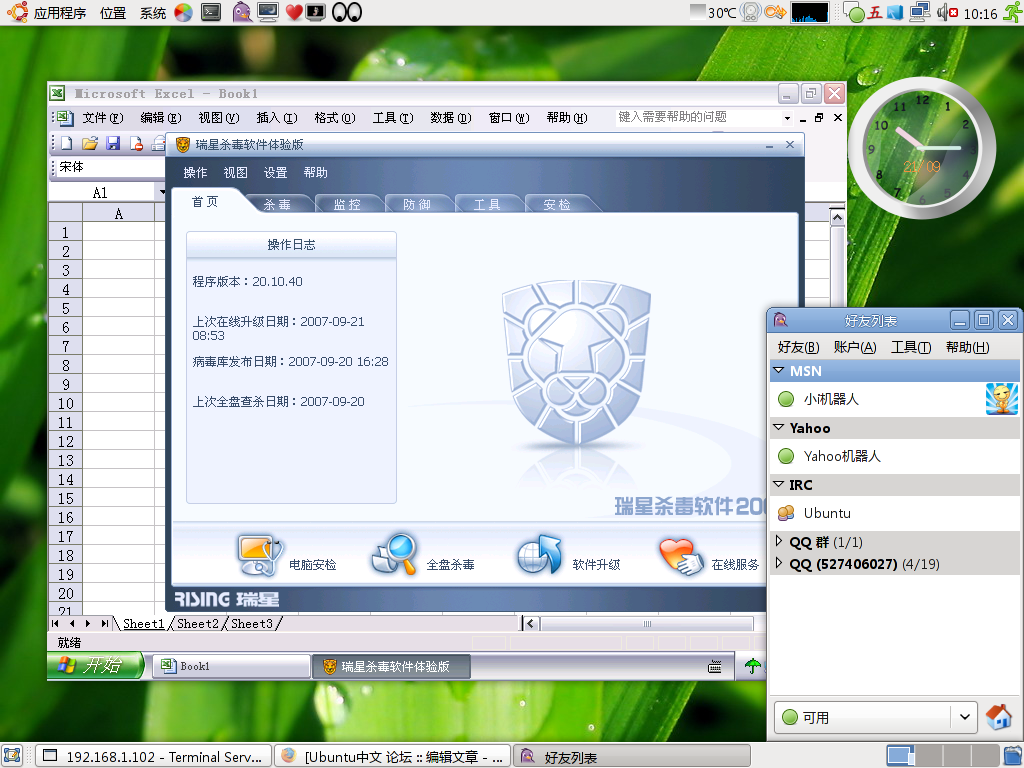Screen dimensions: 1024x768
Task: Launch 电脑安检 computer checkup in Rising
Action: click(x=287, y=557)
